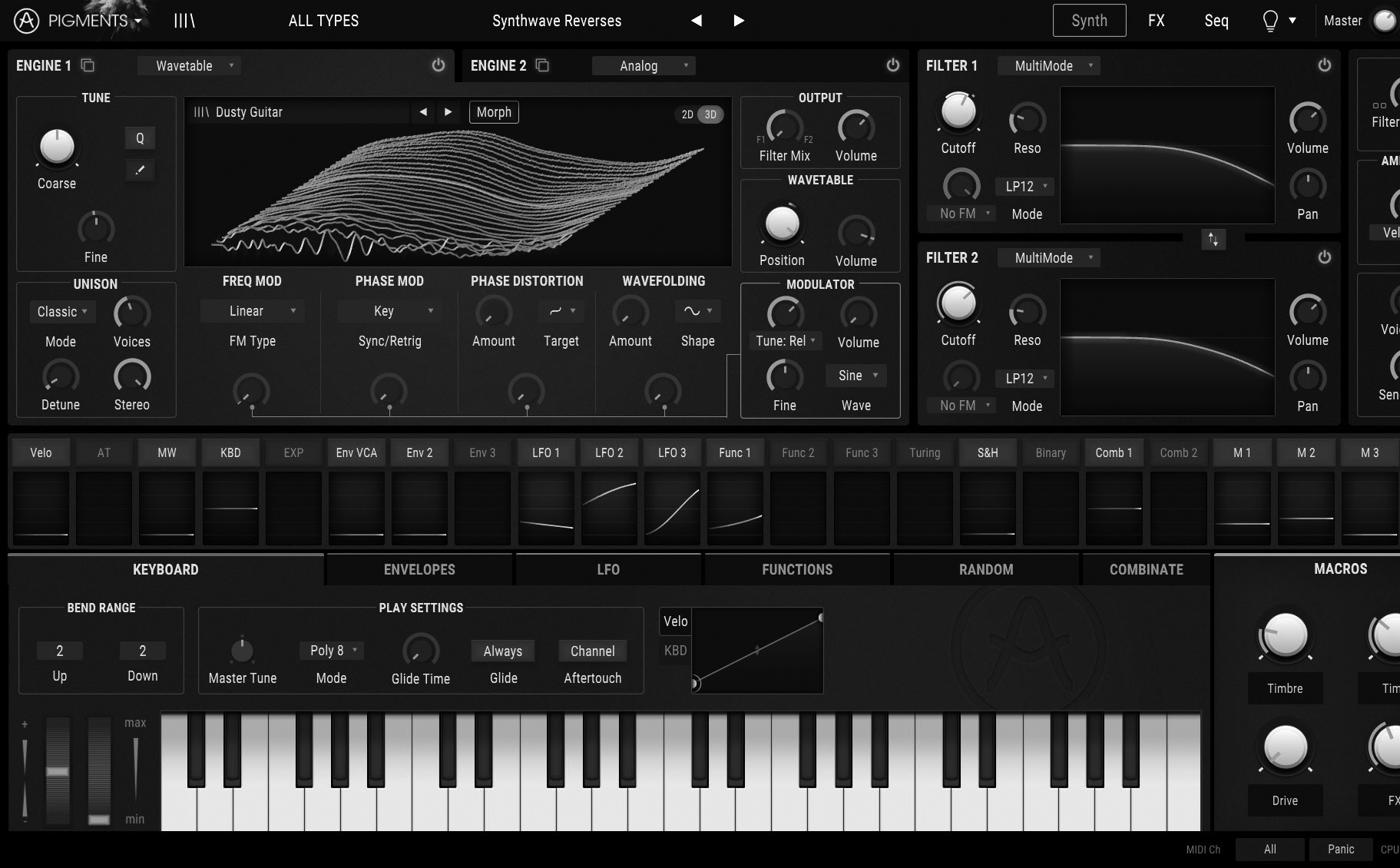This screenshot has height=868, width=1400.
Task: Open Filter 1 LP12 mode dropdown
Action: click(x=1024, y=187)
